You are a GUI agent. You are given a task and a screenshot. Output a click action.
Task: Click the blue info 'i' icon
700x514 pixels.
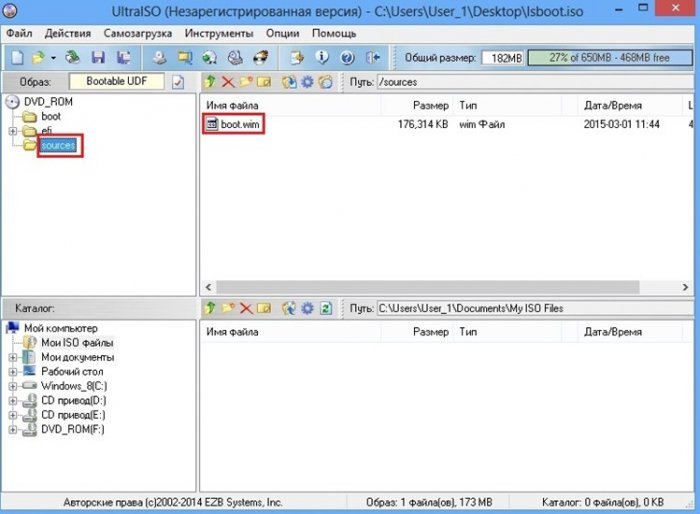click(322, 58)
